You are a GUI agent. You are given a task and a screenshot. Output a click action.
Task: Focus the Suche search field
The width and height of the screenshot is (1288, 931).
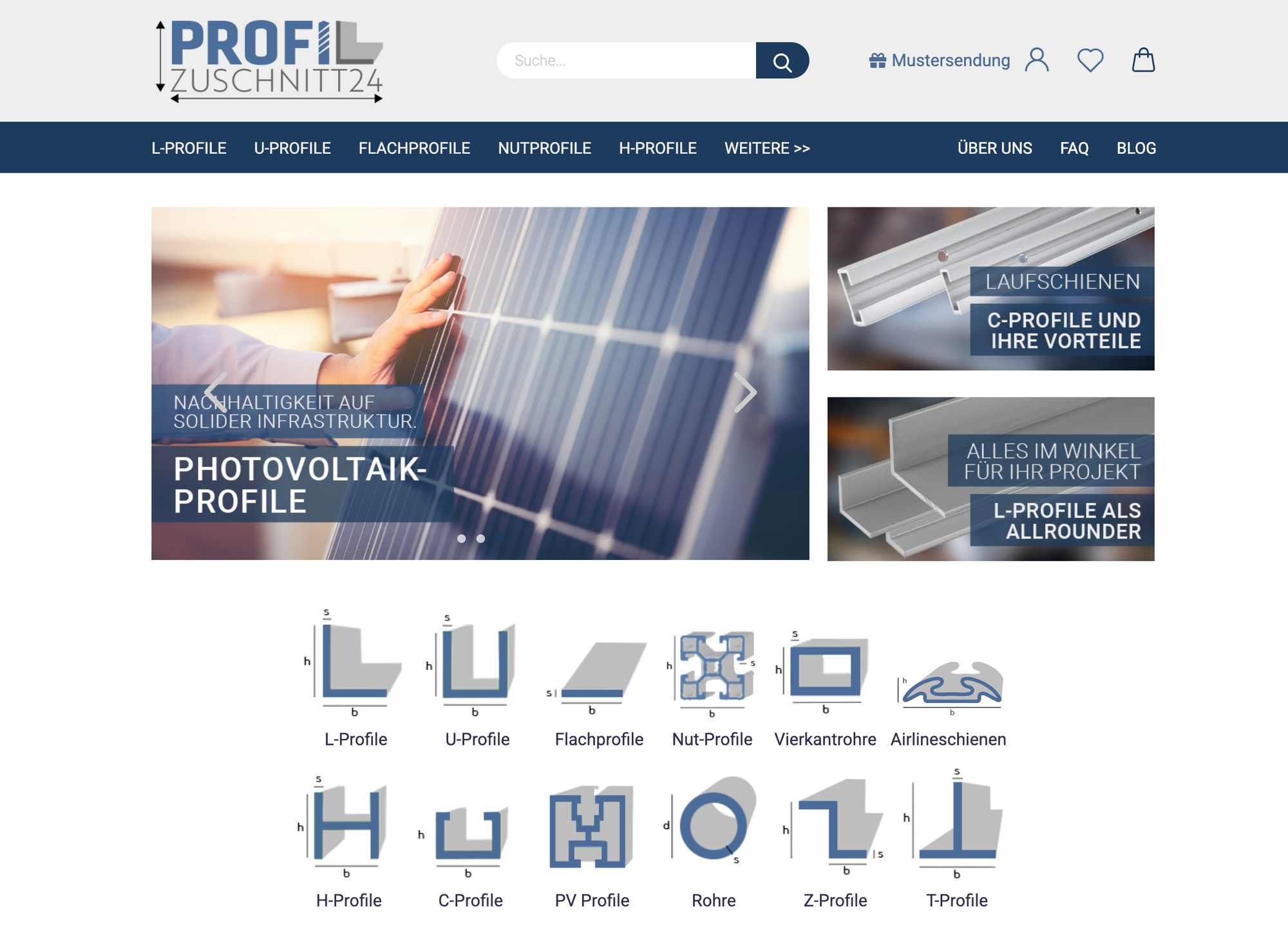click(x=626, y=61)
